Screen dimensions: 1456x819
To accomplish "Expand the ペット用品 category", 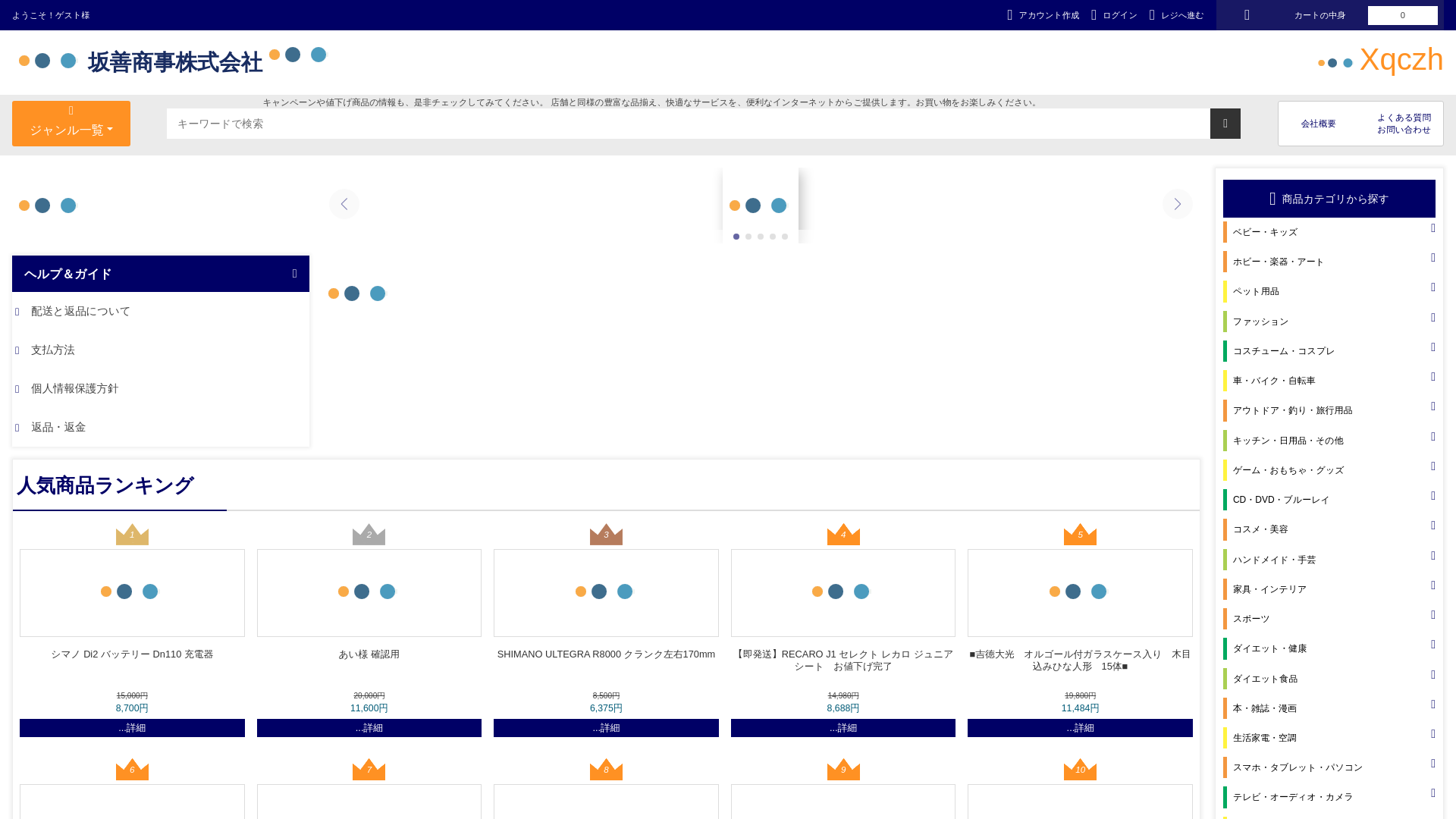I will [x=1433, y=287].
